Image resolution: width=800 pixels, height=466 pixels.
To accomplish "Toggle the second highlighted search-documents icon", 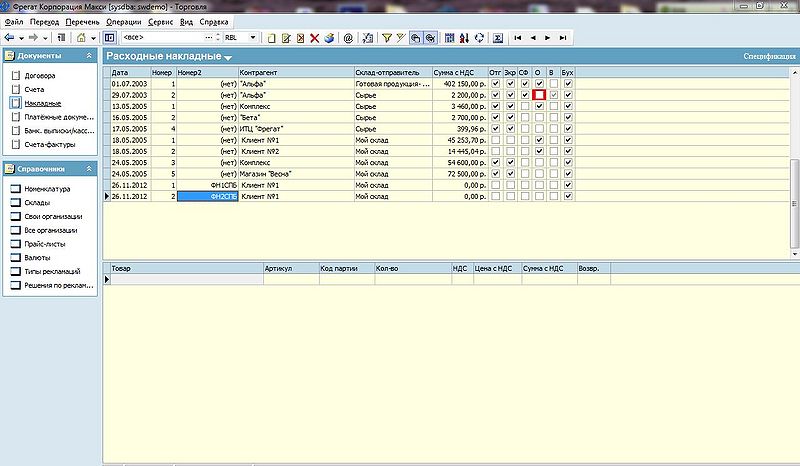I will [x=430, y=38].
